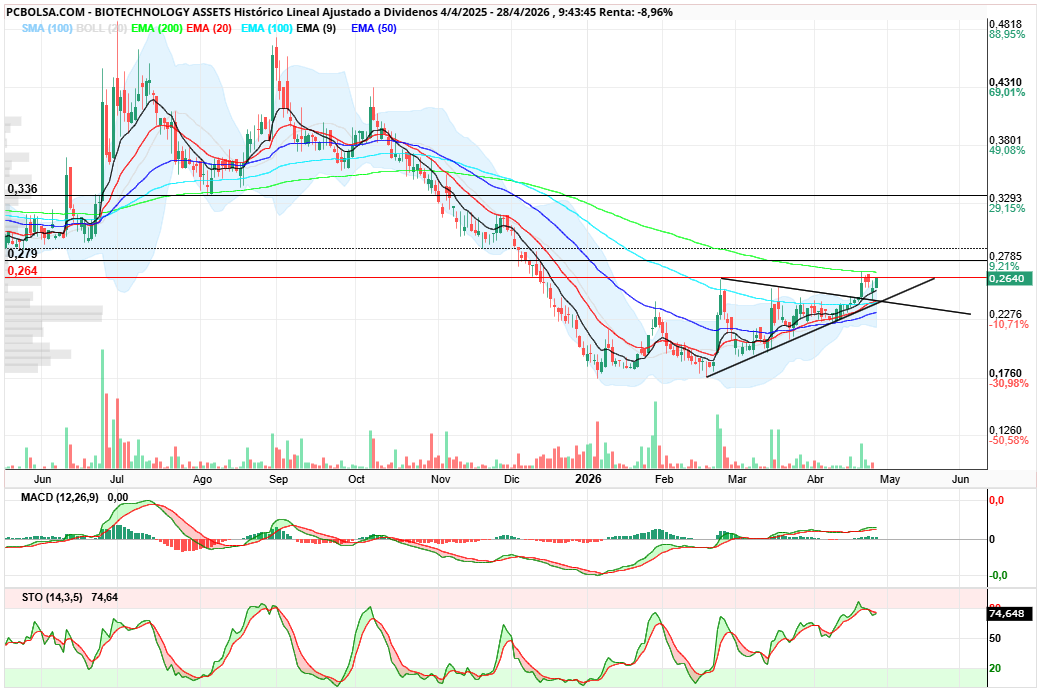Click the Abr month label on time axis
The height and width of the screenshot is (692, 1041).
815,479
